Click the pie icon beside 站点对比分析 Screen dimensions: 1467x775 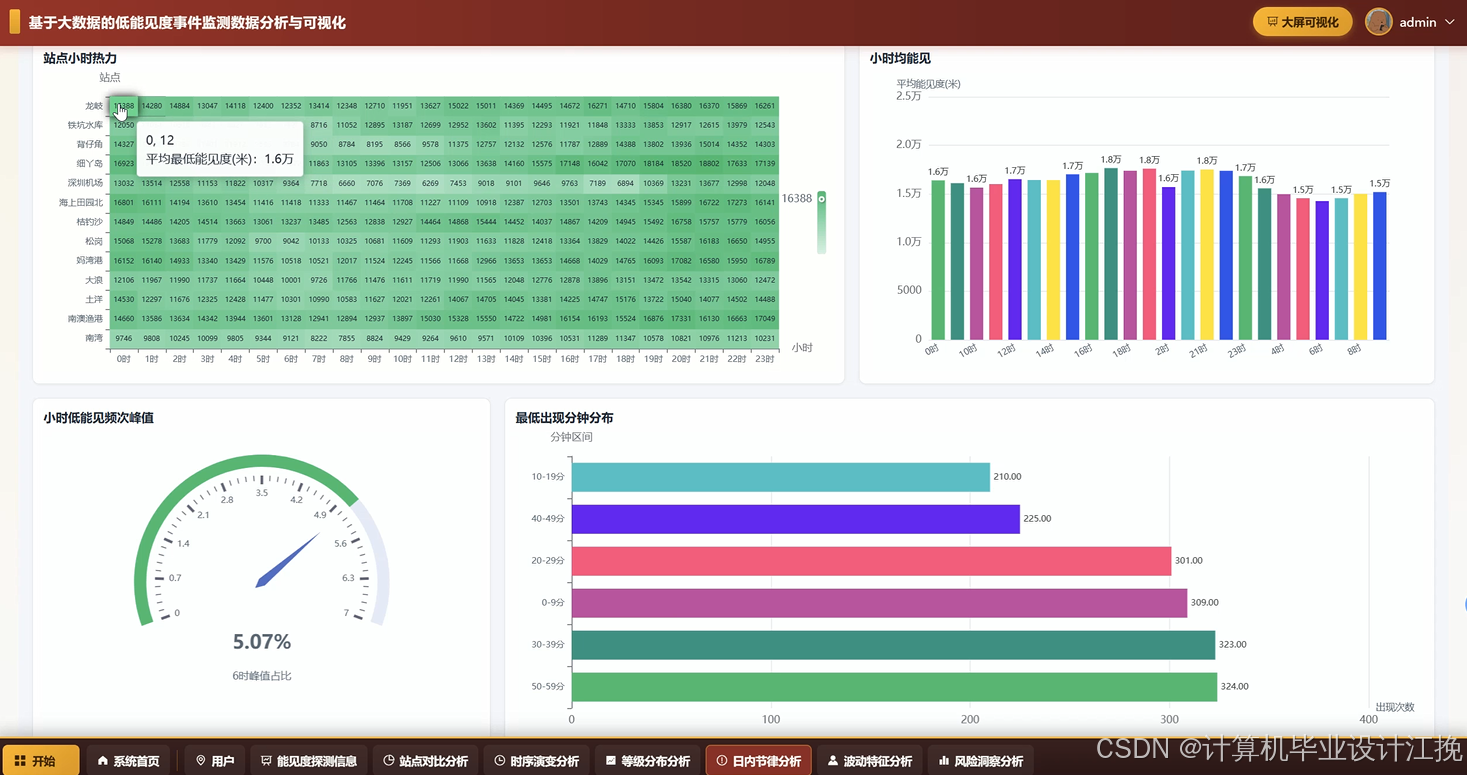tap(389, 761)
